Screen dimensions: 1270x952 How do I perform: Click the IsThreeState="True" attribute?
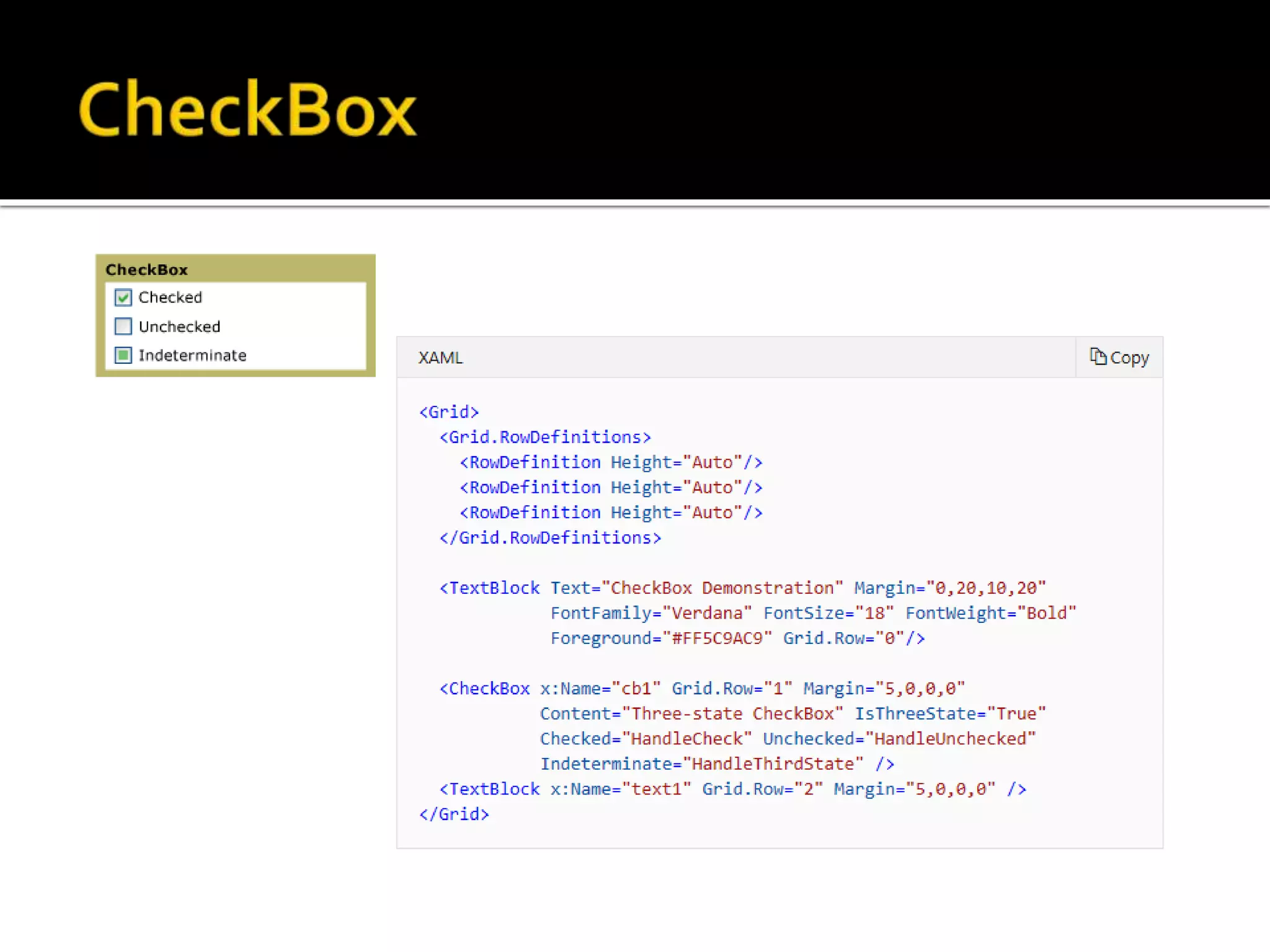coord(950,714)
